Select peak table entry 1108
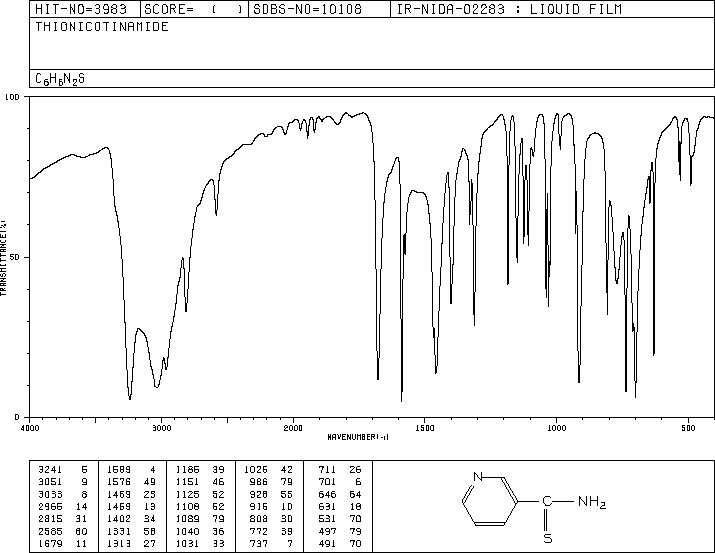 point(187,506)
